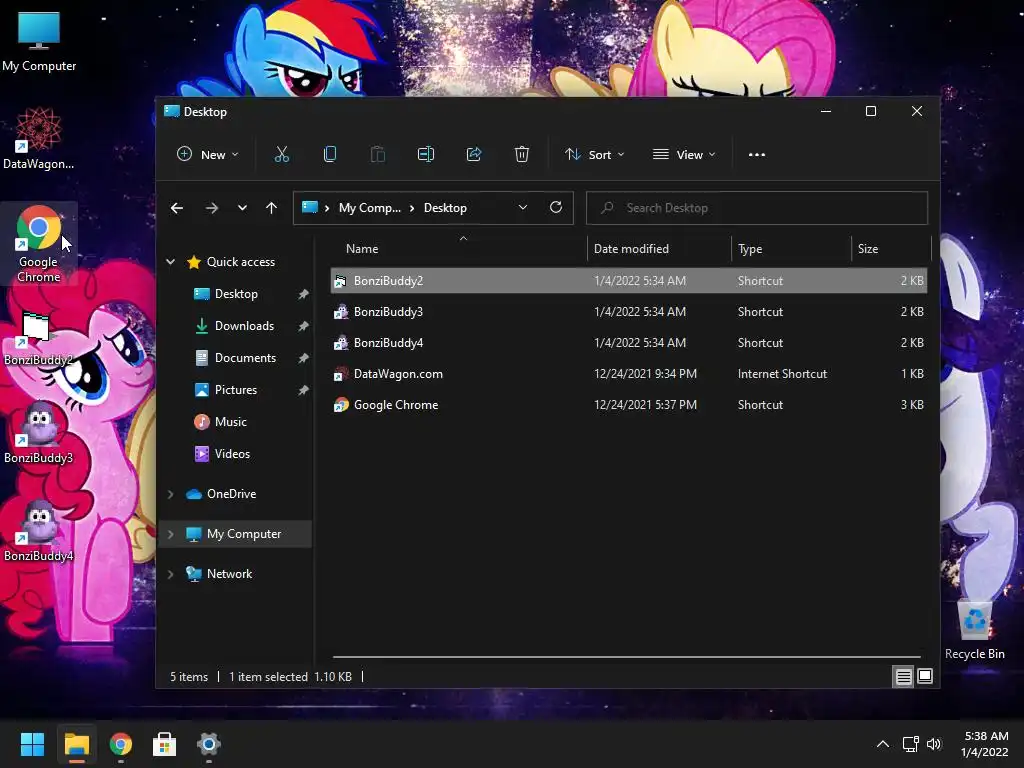The height and width of the screenshot is (768, 1024).
Task: Open Desktop in Quick access
Action: (236, 294)
